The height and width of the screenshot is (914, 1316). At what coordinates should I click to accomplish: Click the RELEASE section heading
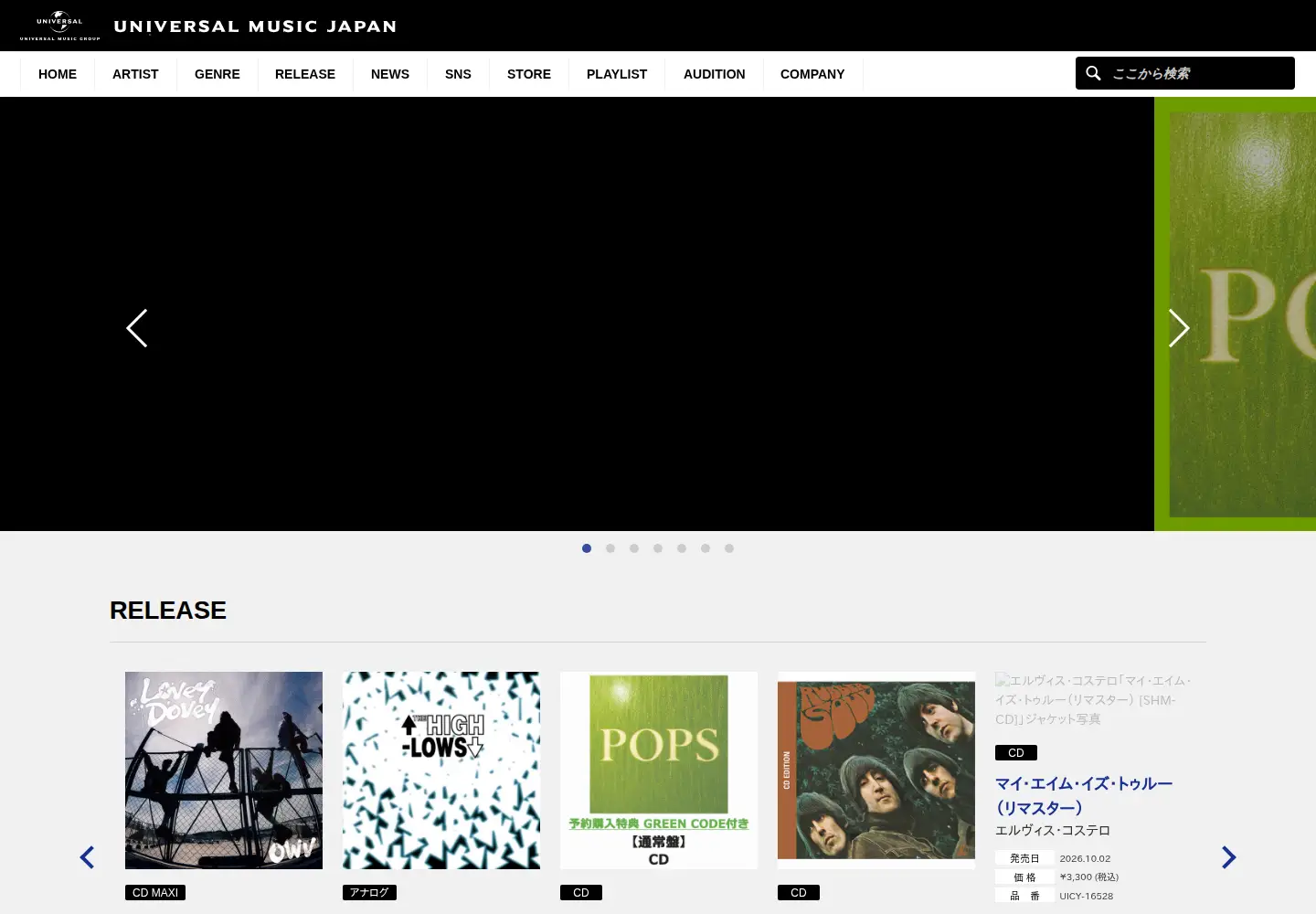point(168,611)
